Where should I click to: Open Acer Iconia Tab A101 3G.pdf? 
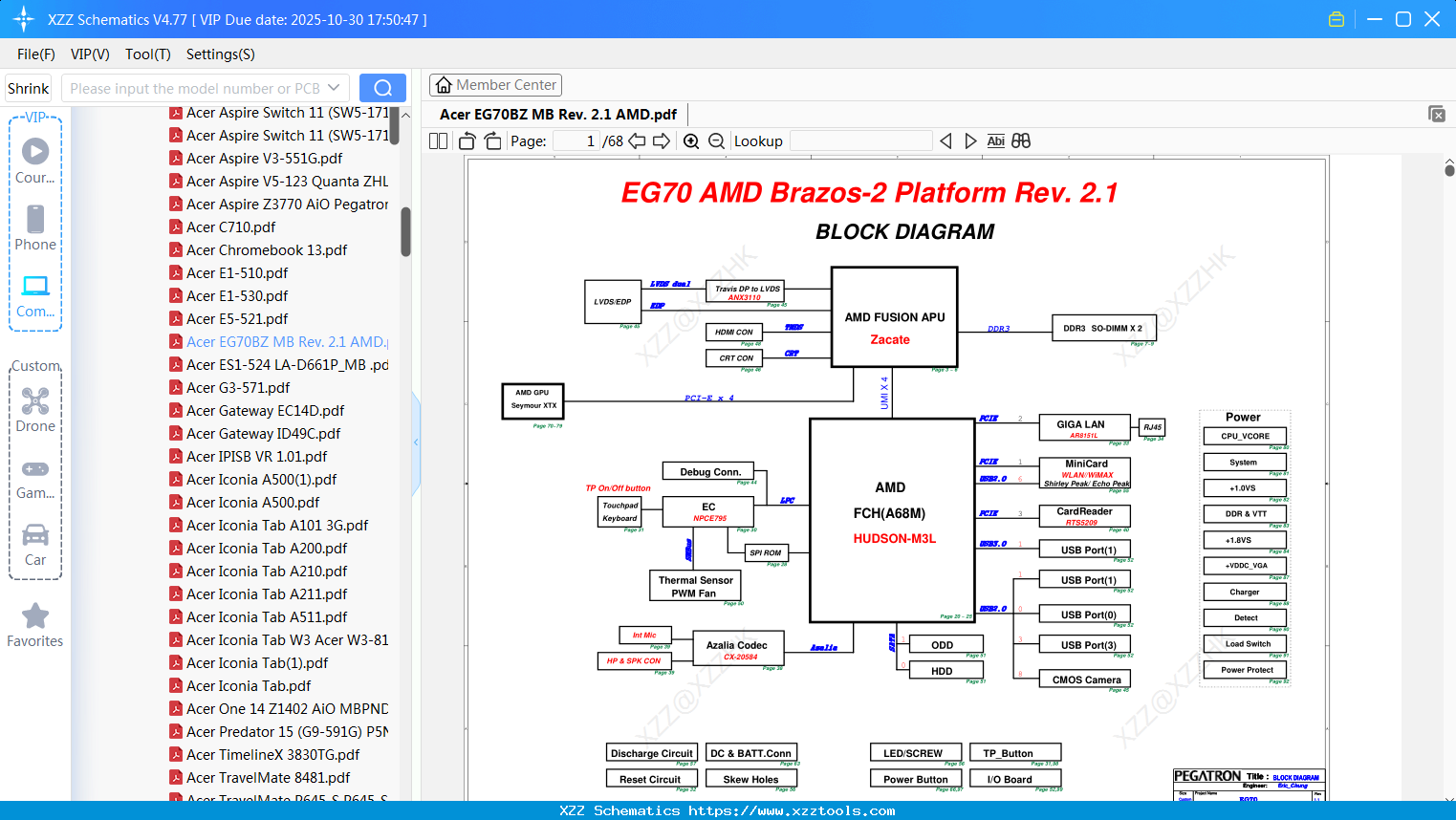277,526
